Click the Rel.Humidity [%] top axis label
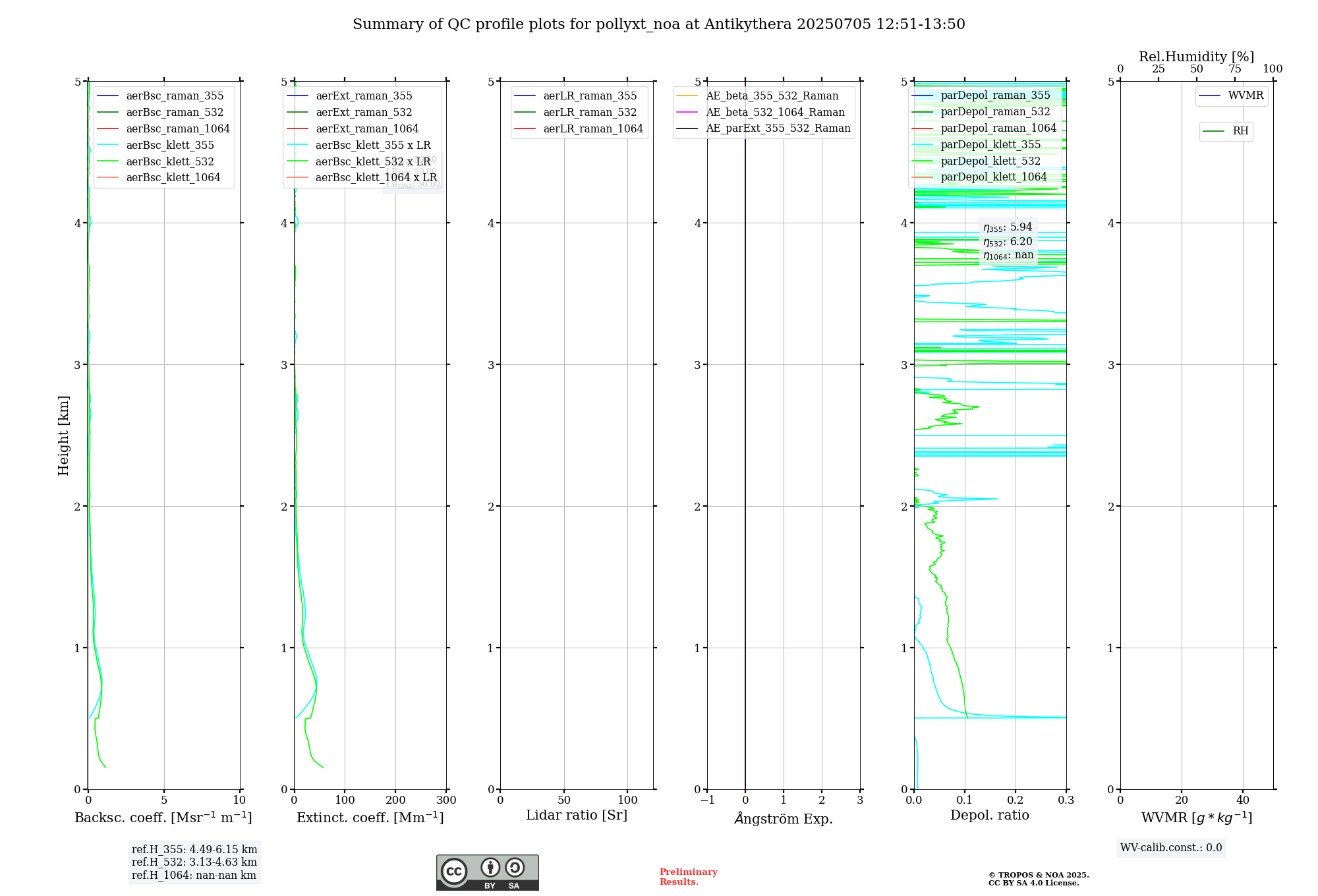 click(1196, 57)
